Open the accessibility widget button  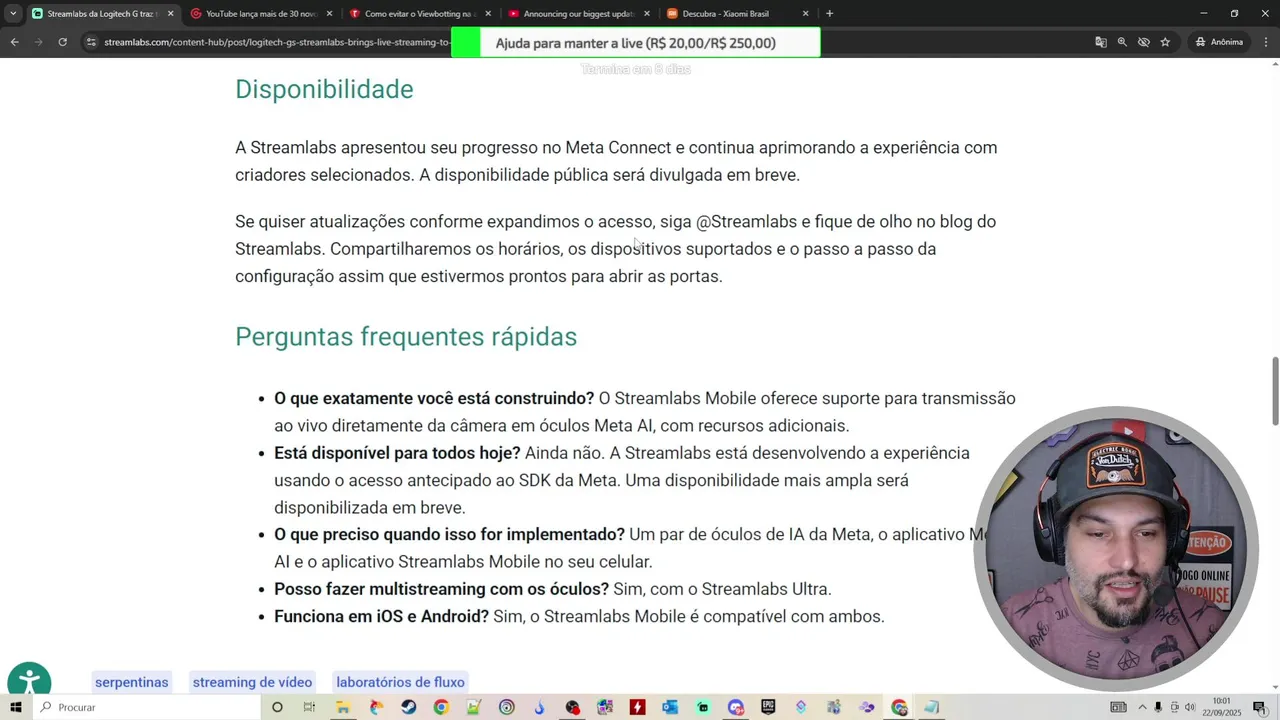tap(29, 683)
